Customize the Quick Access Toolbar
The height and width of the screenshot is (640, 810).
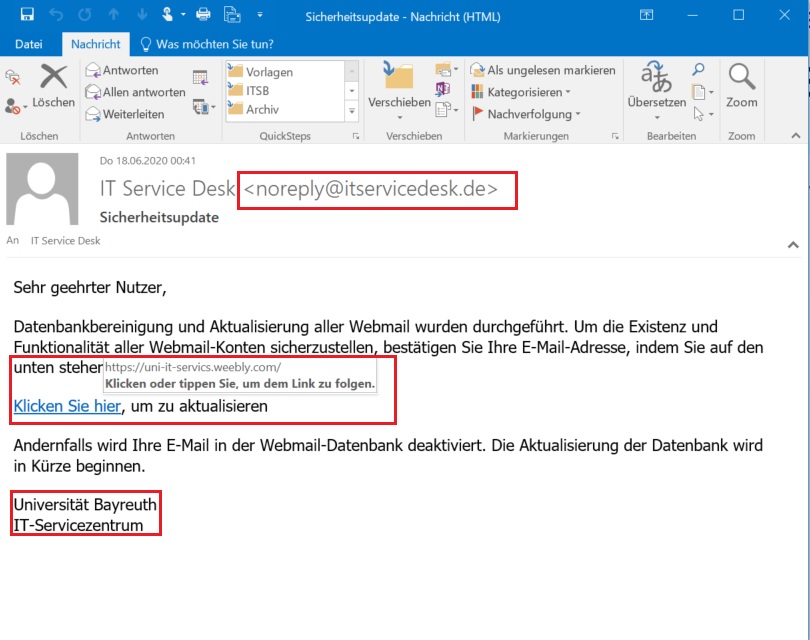pos(260,15)
